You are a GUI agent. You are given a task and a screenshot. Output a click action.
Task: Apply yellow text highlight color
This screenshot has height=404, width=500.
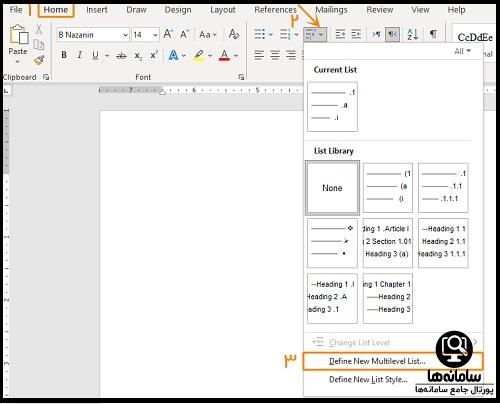199,55
